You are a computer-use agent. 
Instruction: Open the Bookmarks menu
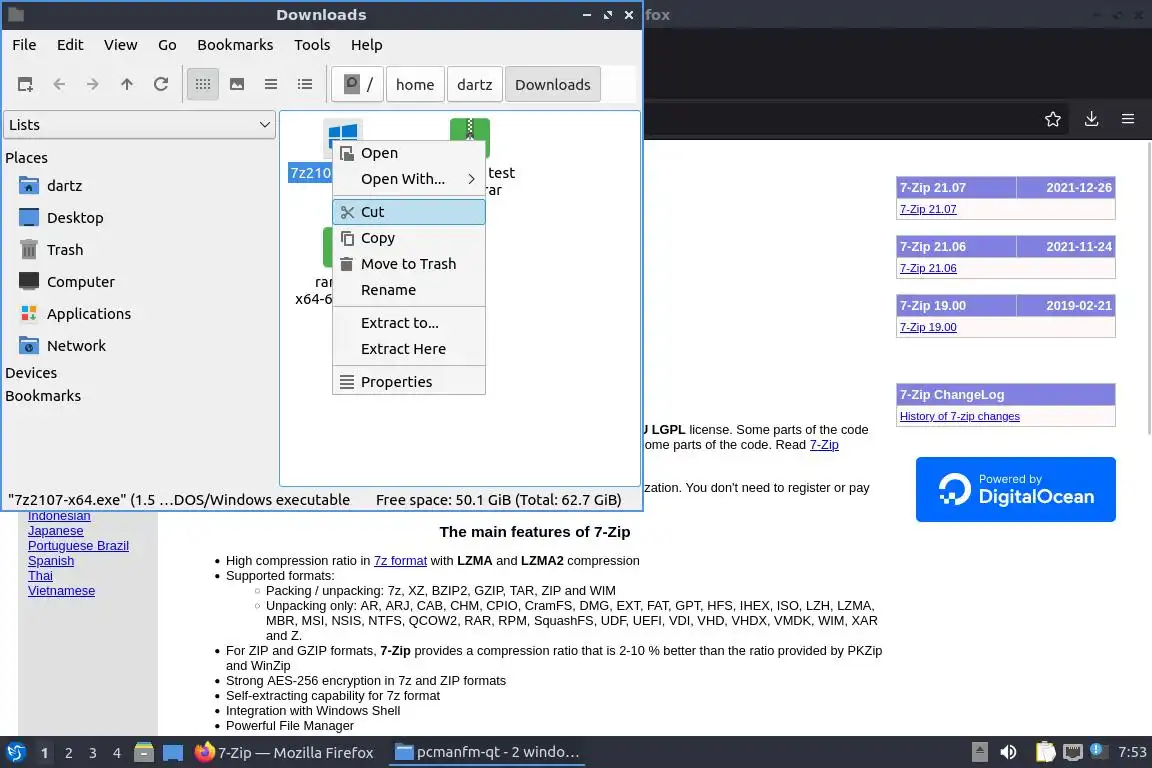(235, 45)
